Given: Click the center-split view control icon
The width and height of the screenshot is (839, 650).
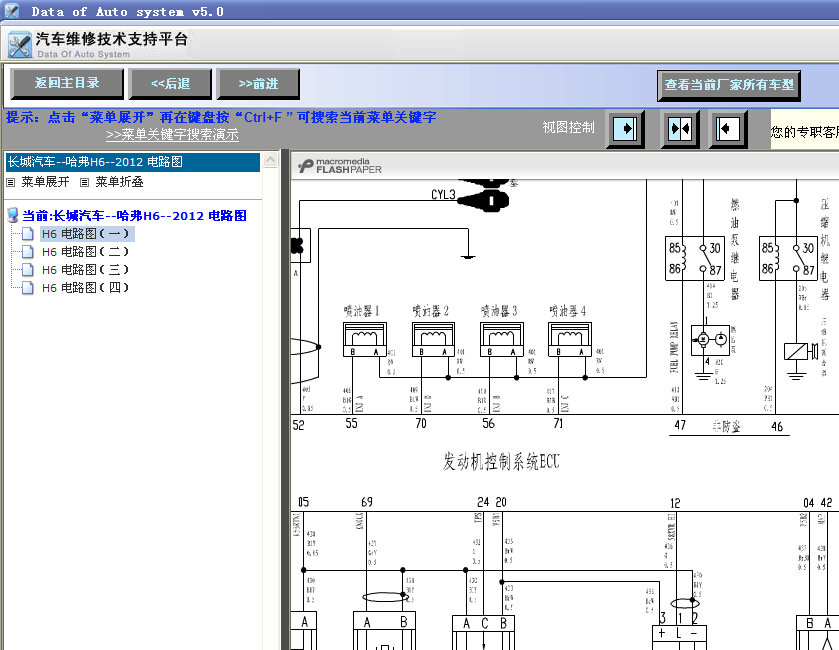Looking at the screenshot, I should coord(680,128).
